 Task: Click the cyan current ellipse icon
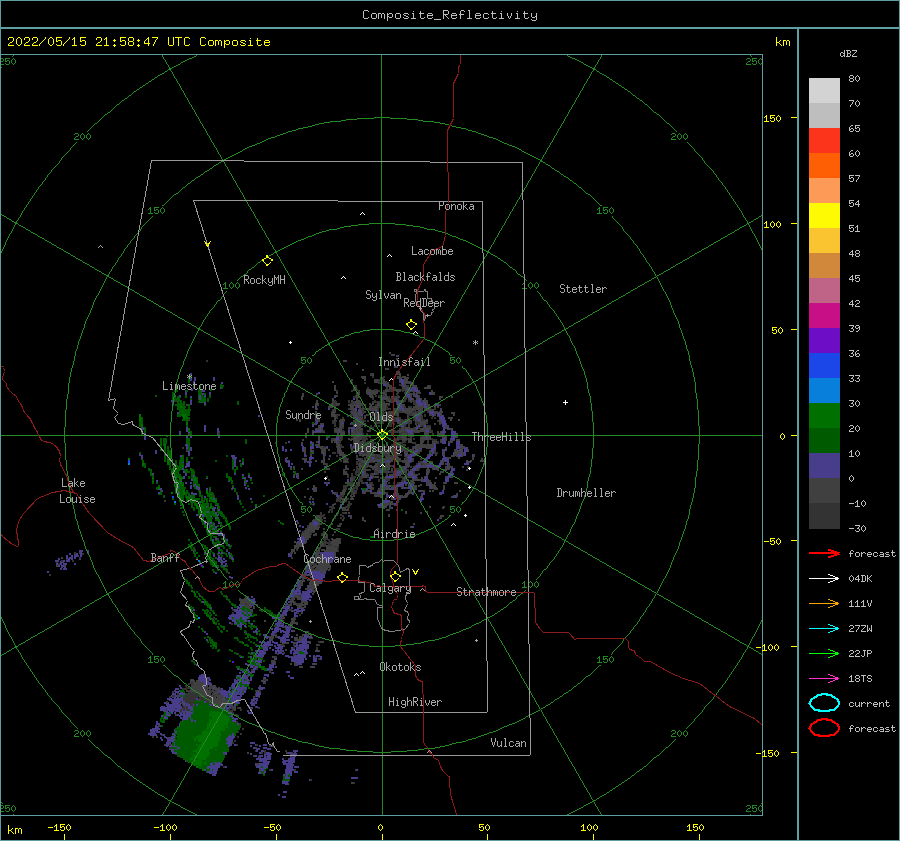824,703
